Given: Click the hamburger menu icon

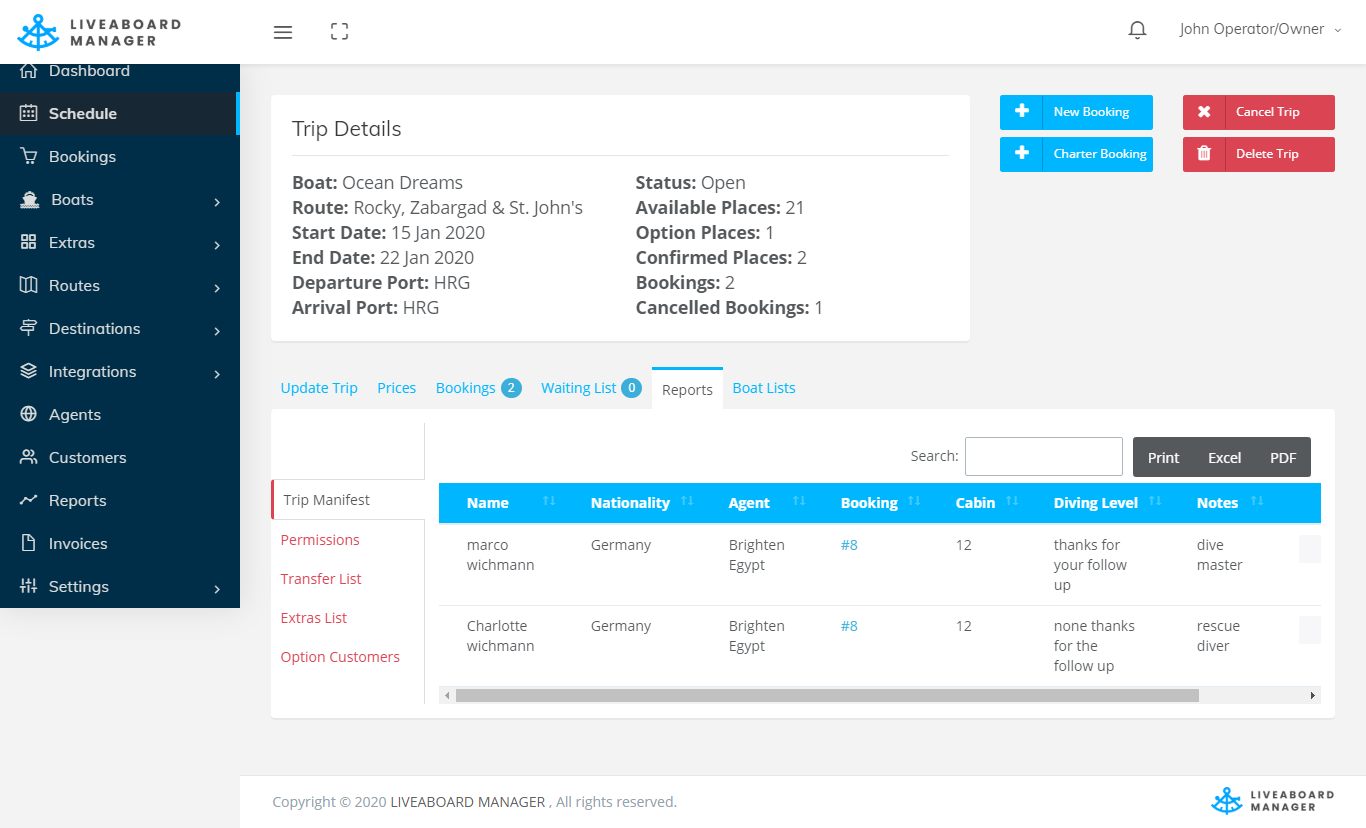Looking at the screenshot, I should pyautogui.click(x=283, y=32).
